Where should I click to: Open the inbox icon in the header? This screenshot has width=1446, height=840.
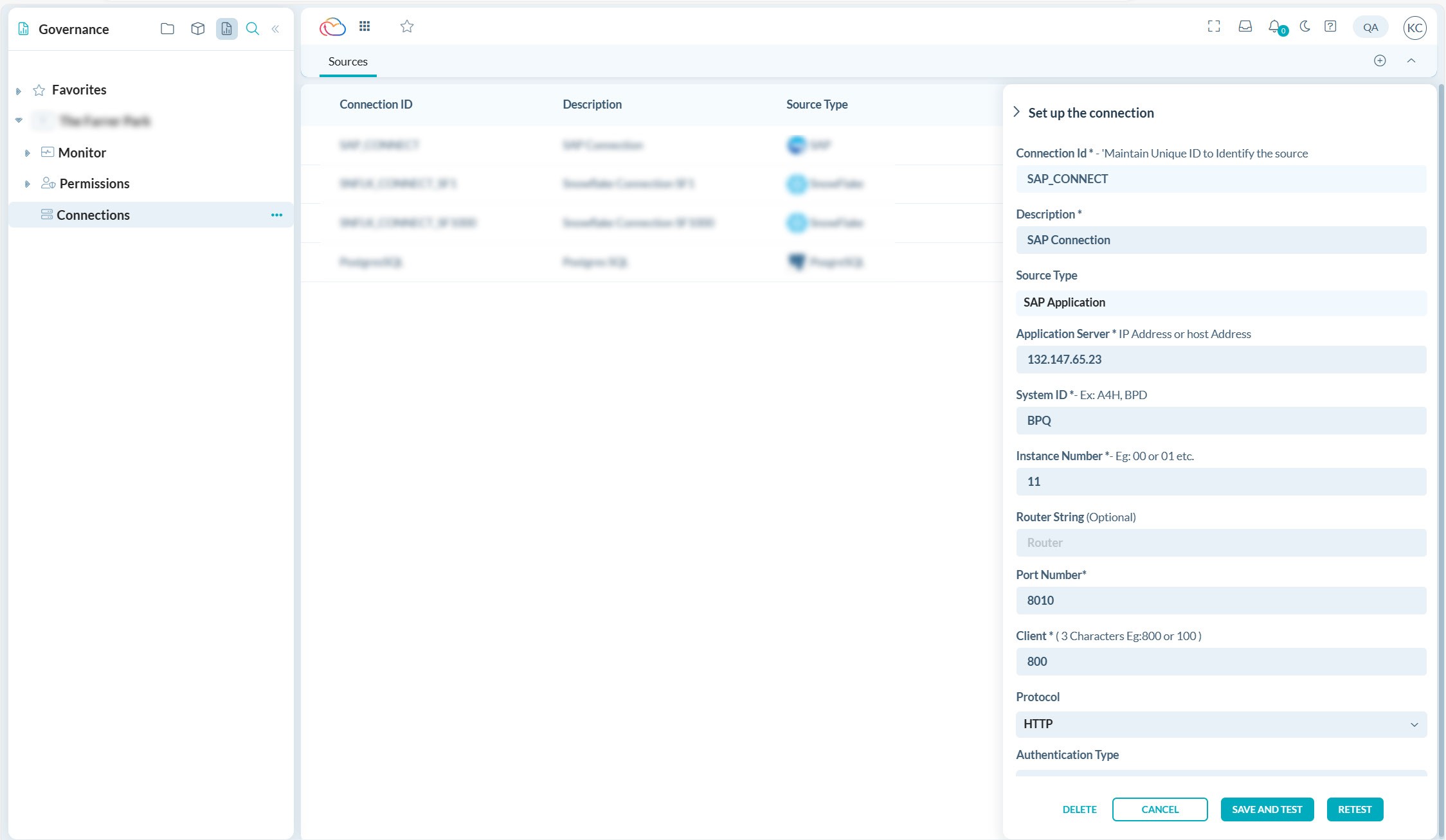tap(1245, 26)
